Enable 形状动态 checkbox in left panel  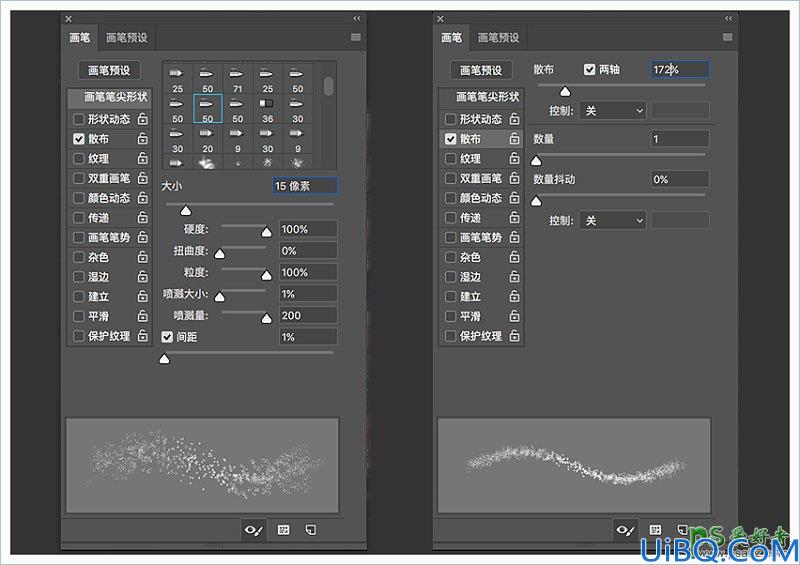[x=79, y=119]
